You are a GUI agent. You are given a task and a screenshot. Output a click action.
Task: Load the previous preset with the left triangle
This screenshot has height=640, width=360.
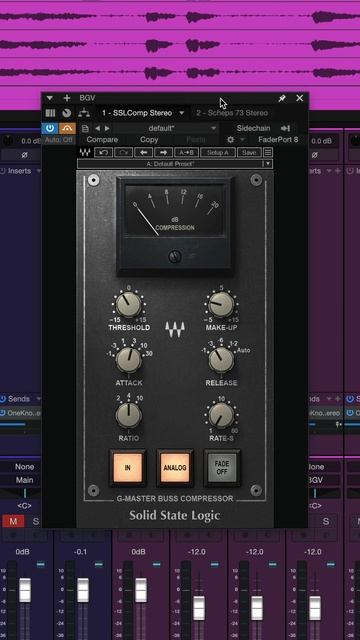click(97, 129)
